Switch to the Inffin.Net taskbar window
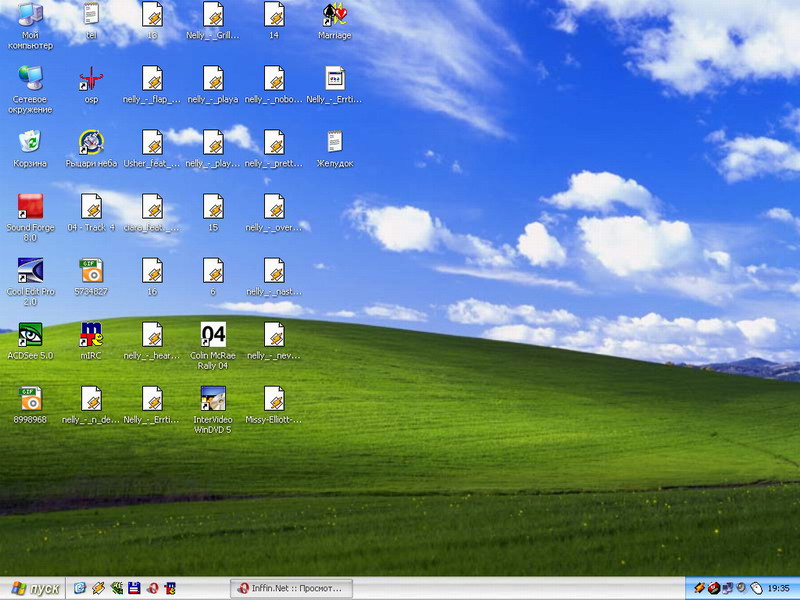 (290, 589)
